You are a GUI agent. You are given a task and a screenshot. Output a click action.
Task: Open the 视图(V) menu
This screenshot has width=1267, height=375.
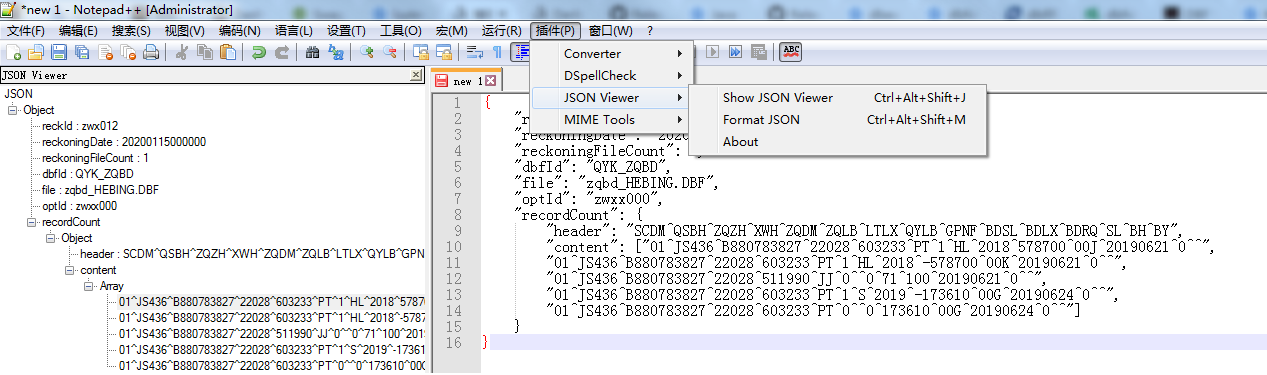tap(185, 31)
